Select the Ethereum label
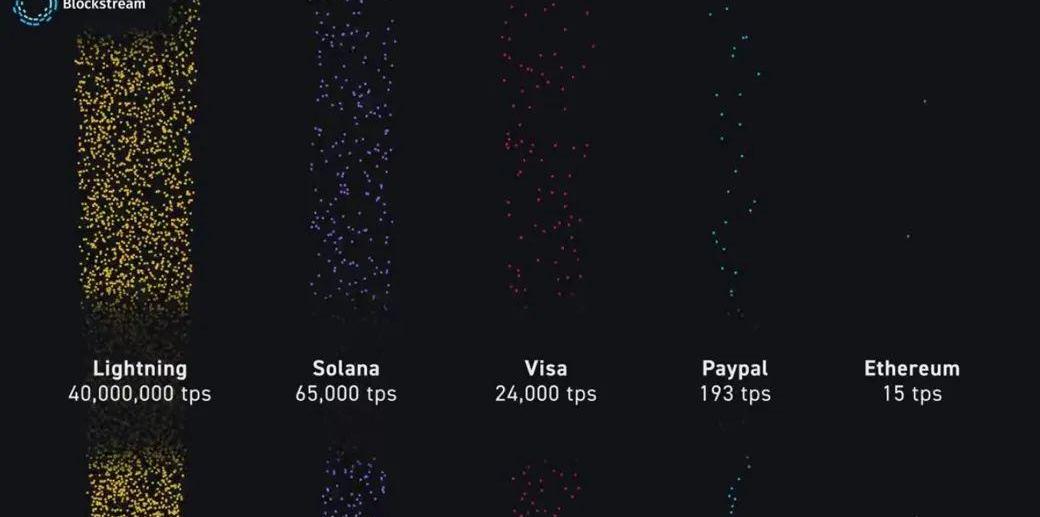The width and height of the screenshot is (1040, 517). (912, 368)
